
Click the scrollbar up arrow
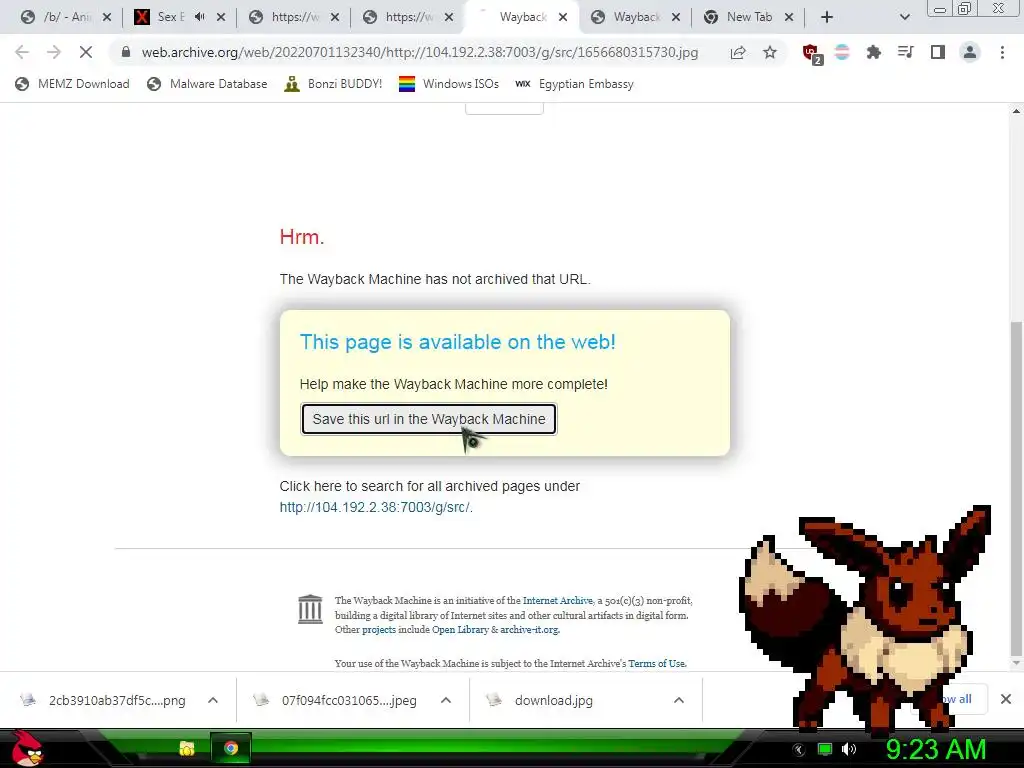(x=1016, y=111)
